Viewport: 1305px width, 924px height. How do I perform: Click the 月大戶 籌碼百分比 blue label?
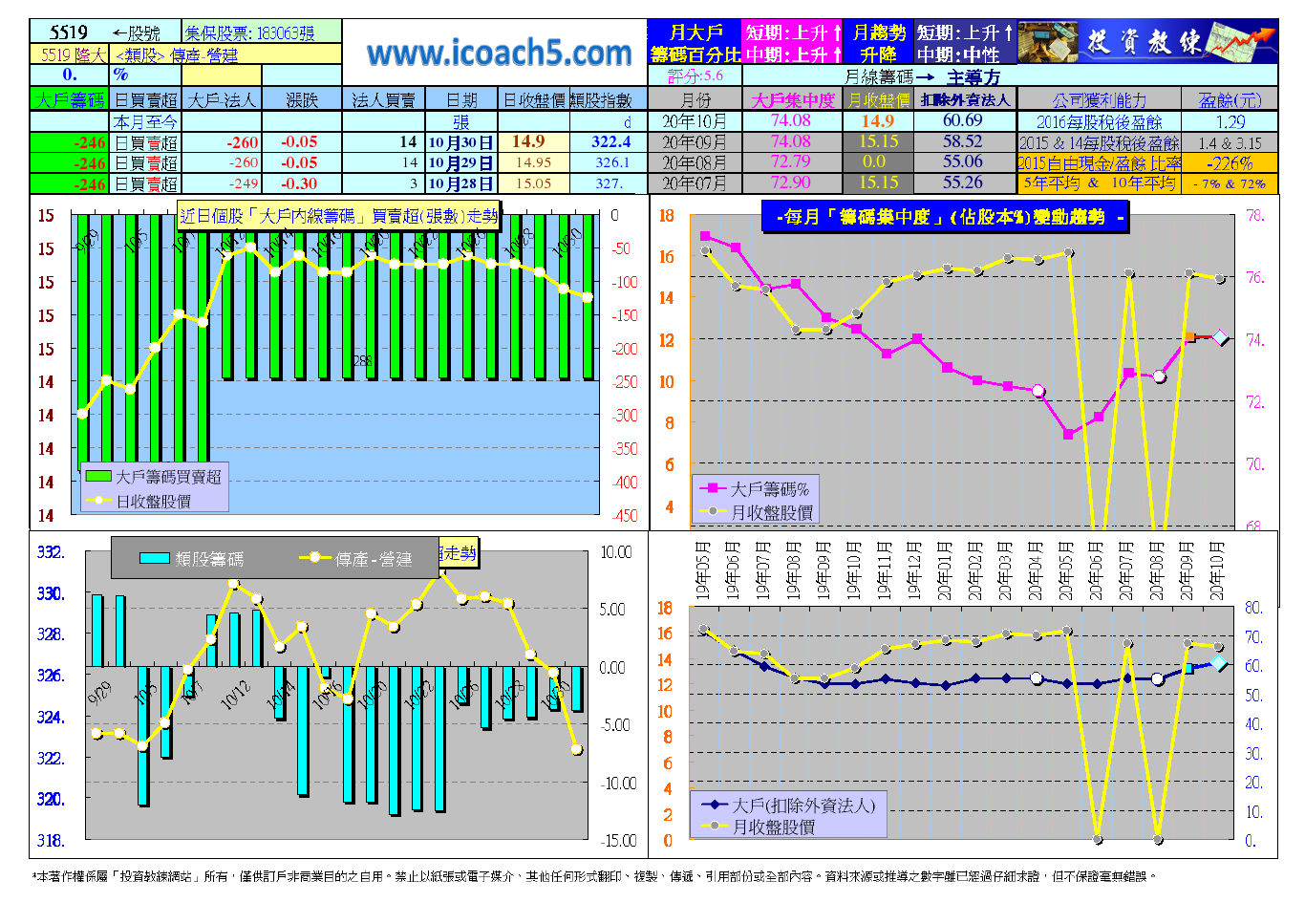pos(695,43)
